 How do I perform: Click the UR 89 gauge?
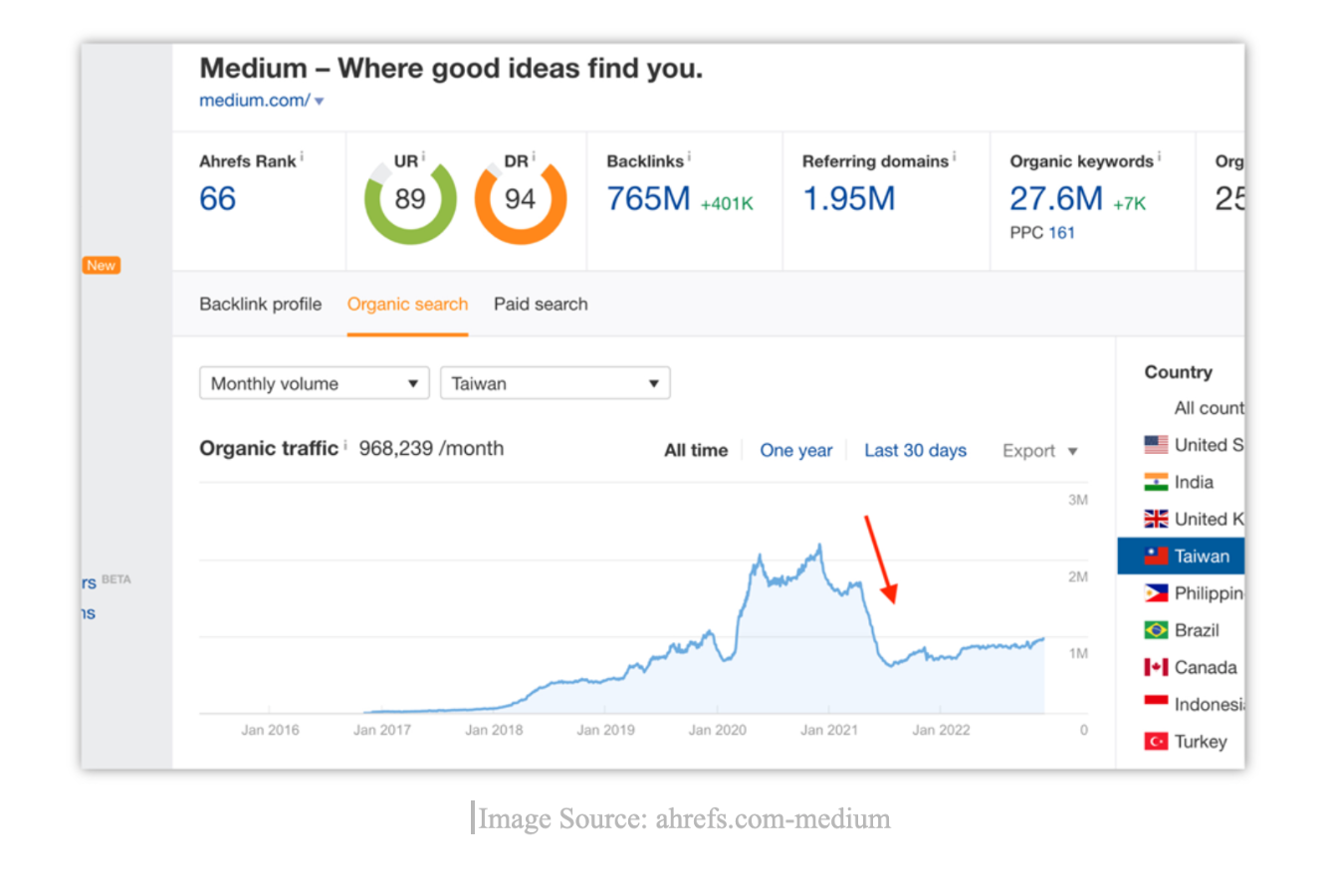410,199
